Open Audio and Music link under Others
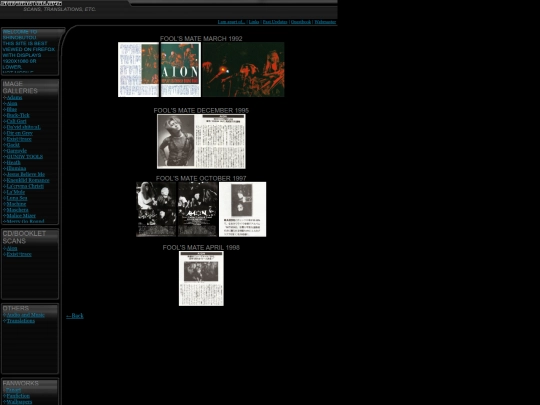Image resolution: width=540 pixels, height=405 pixels. coord(25,315)
